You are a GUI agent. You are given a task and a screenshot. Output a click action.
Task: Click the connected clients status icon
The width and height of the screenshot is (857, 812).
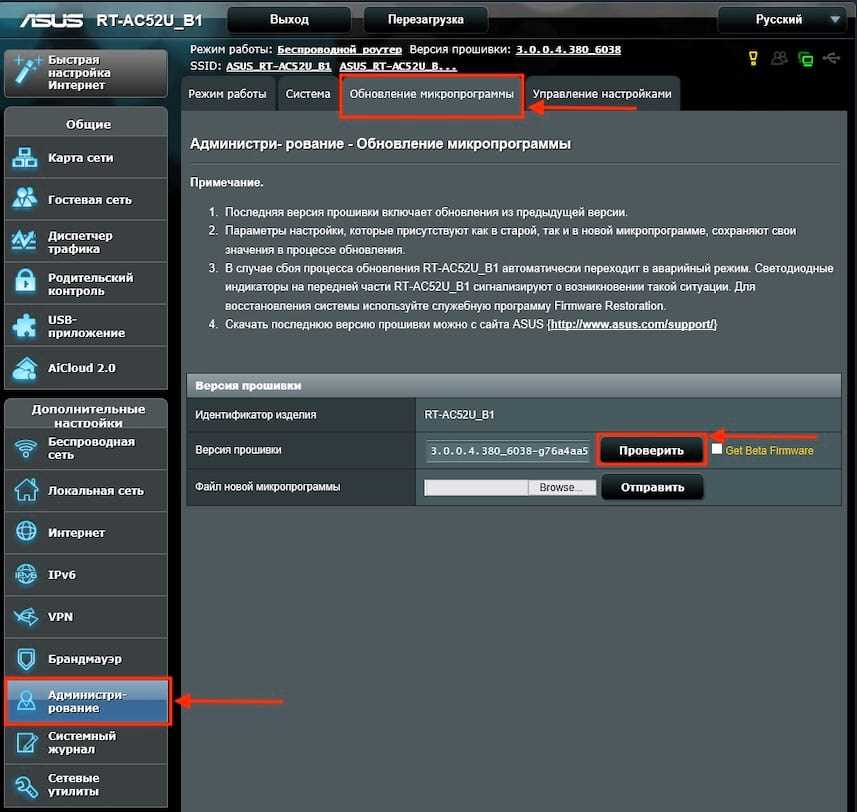779,58
